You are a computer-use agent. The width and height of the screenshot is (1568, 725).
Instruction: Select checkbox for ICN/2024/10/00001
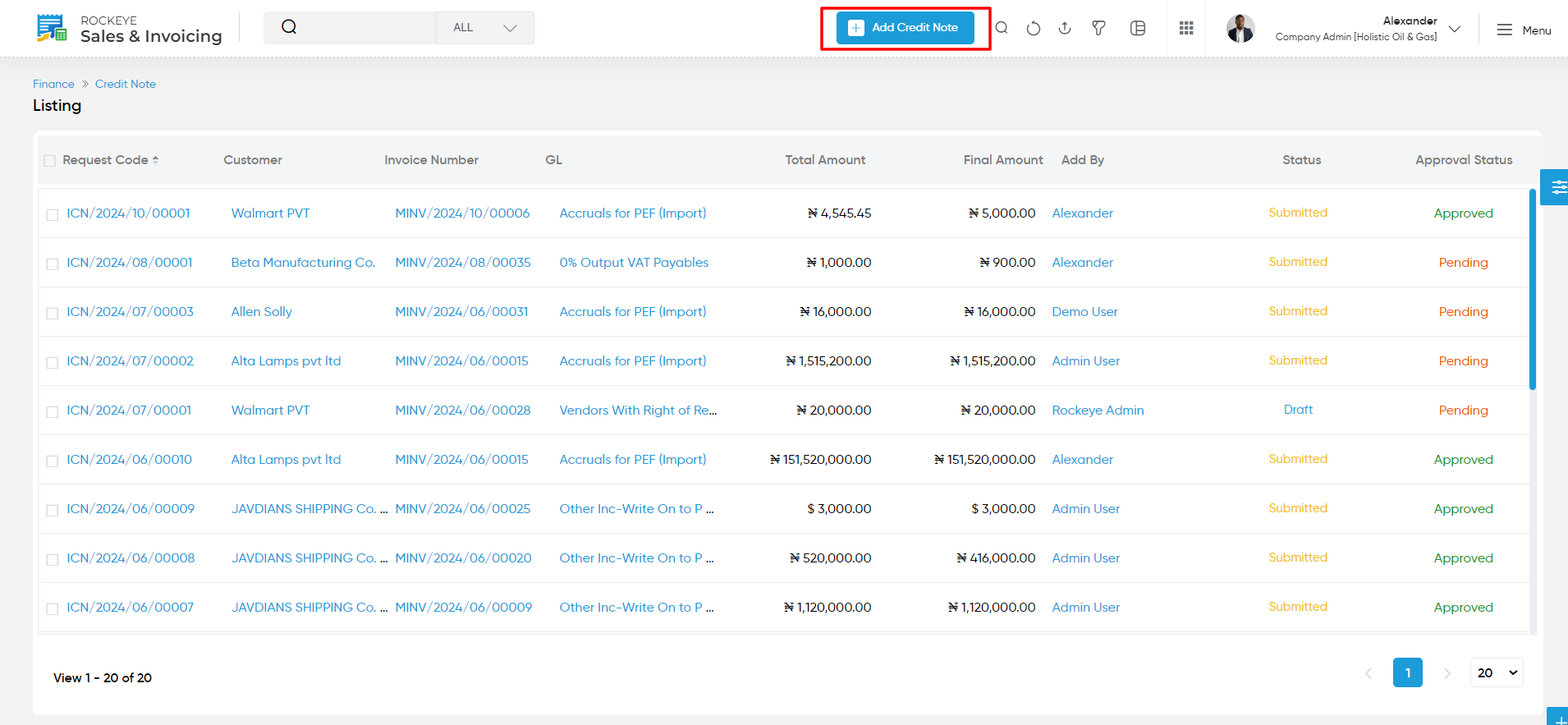[x=52, y=214]
